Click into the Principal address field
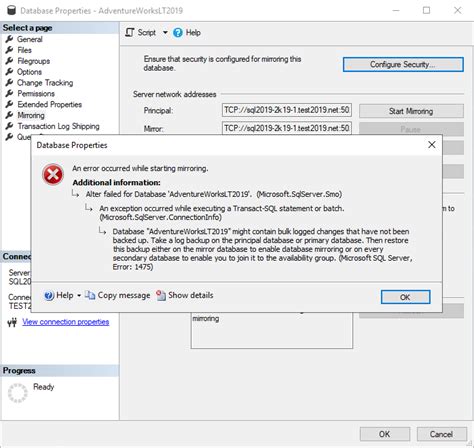 coord(287,110)
